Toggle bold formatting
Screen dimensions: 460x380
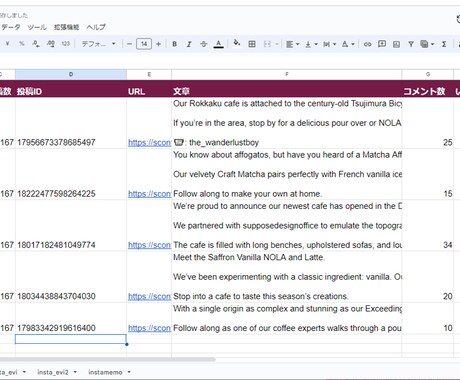(174, 44)
